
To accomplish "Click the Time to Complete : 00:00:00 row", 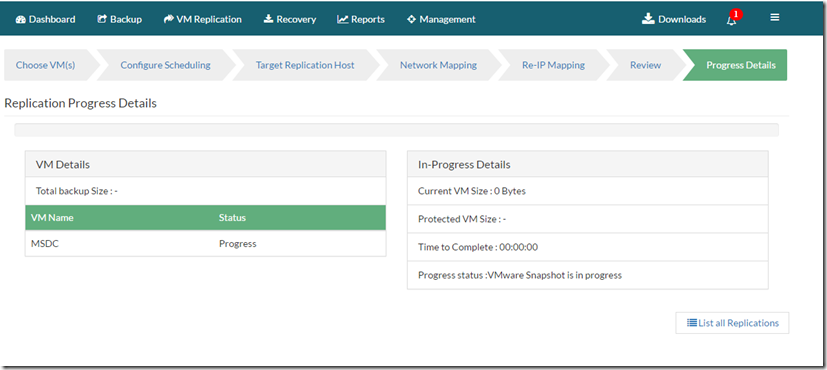I will 588,247.
